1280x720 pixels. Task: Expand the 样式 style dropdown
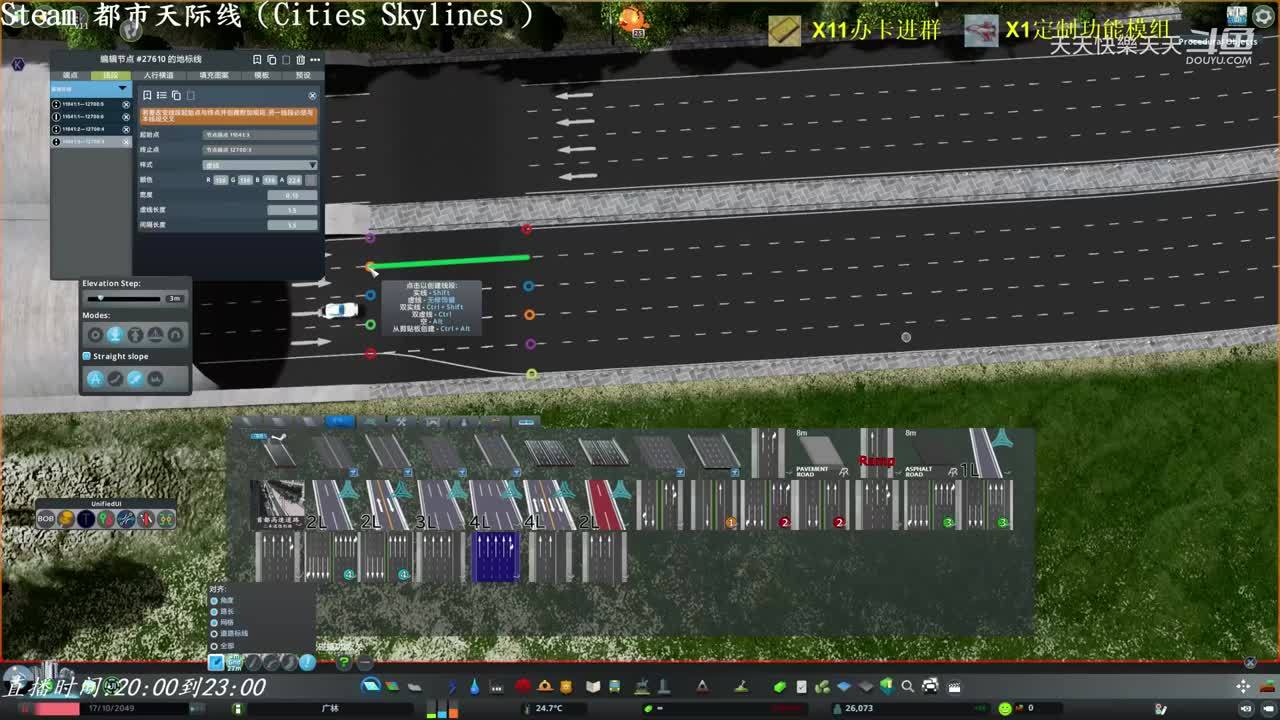(x=260, y=164)
